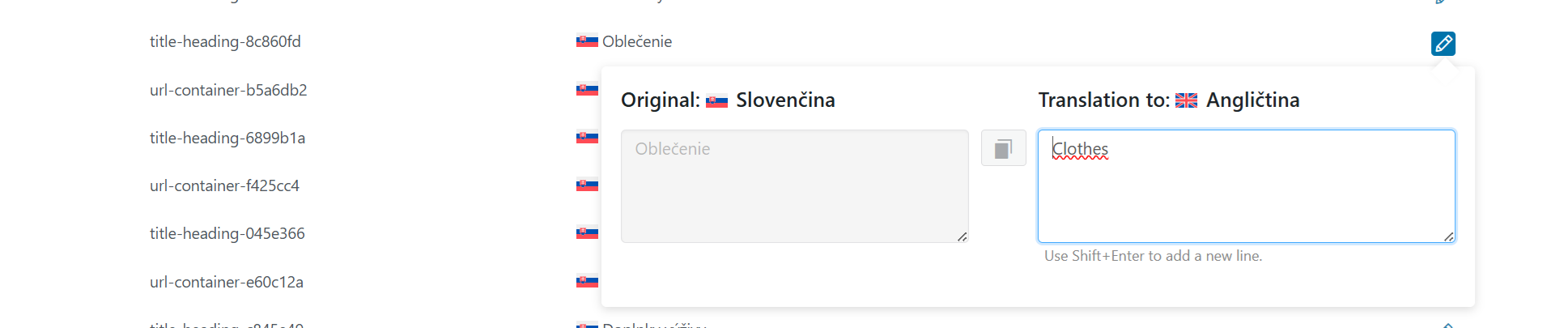
Task: Grab the translation textarea resize handle
Action: click(x=1448, y=236)
